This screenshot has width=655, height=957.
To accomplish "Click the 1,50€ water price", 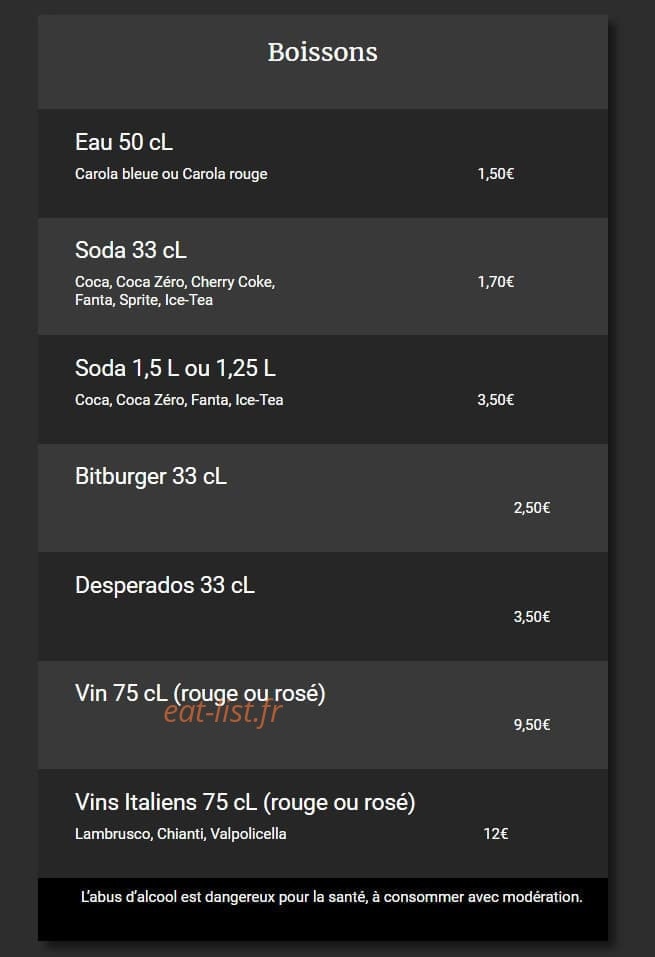I will (496, 174).
